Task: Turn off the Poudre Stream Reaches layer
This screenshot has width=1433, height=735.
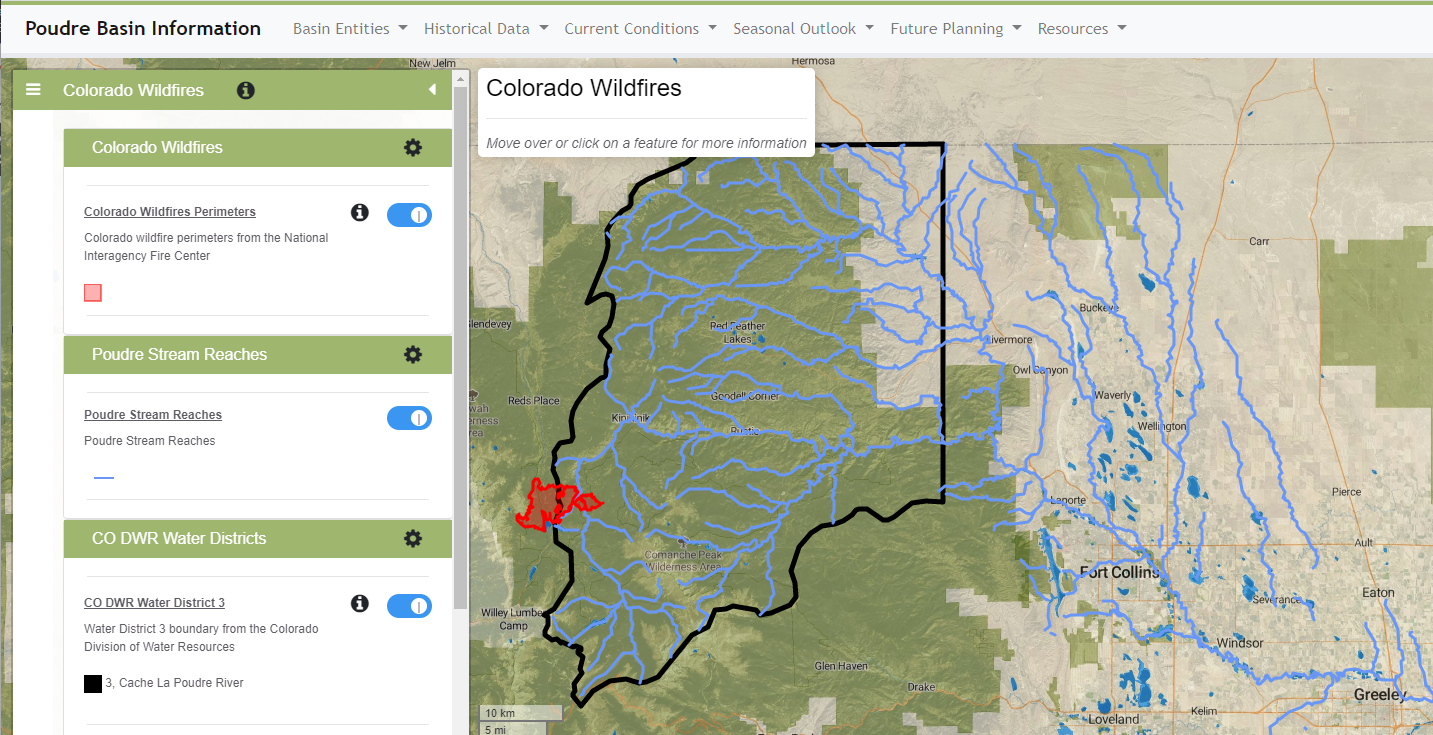Action: click(x=409, y=417)
